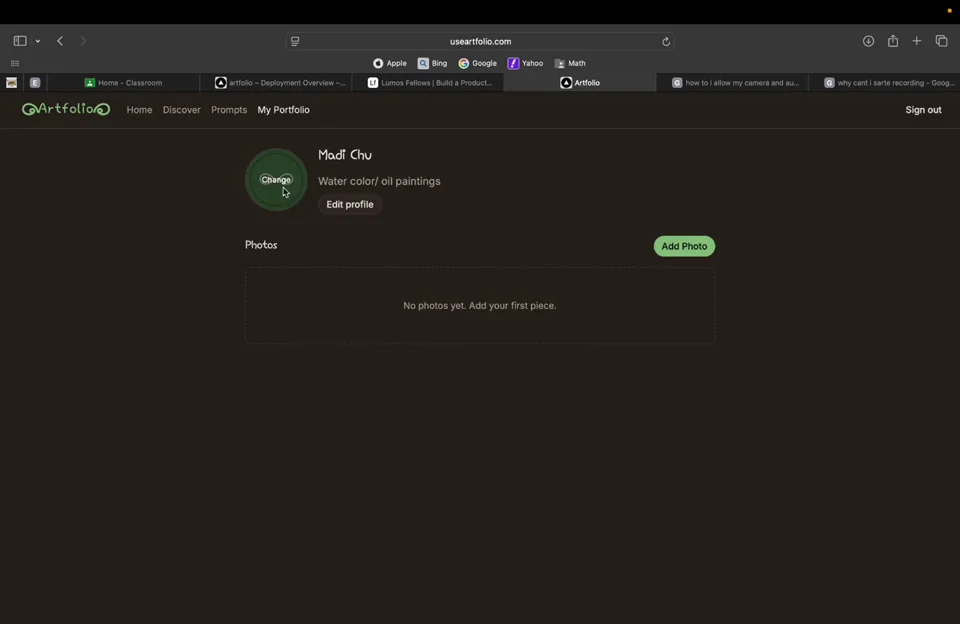The image size is (960, 624).
Task: Open the Yahoo bookmark
Action: pyautogui.click(x=525, y=63)
